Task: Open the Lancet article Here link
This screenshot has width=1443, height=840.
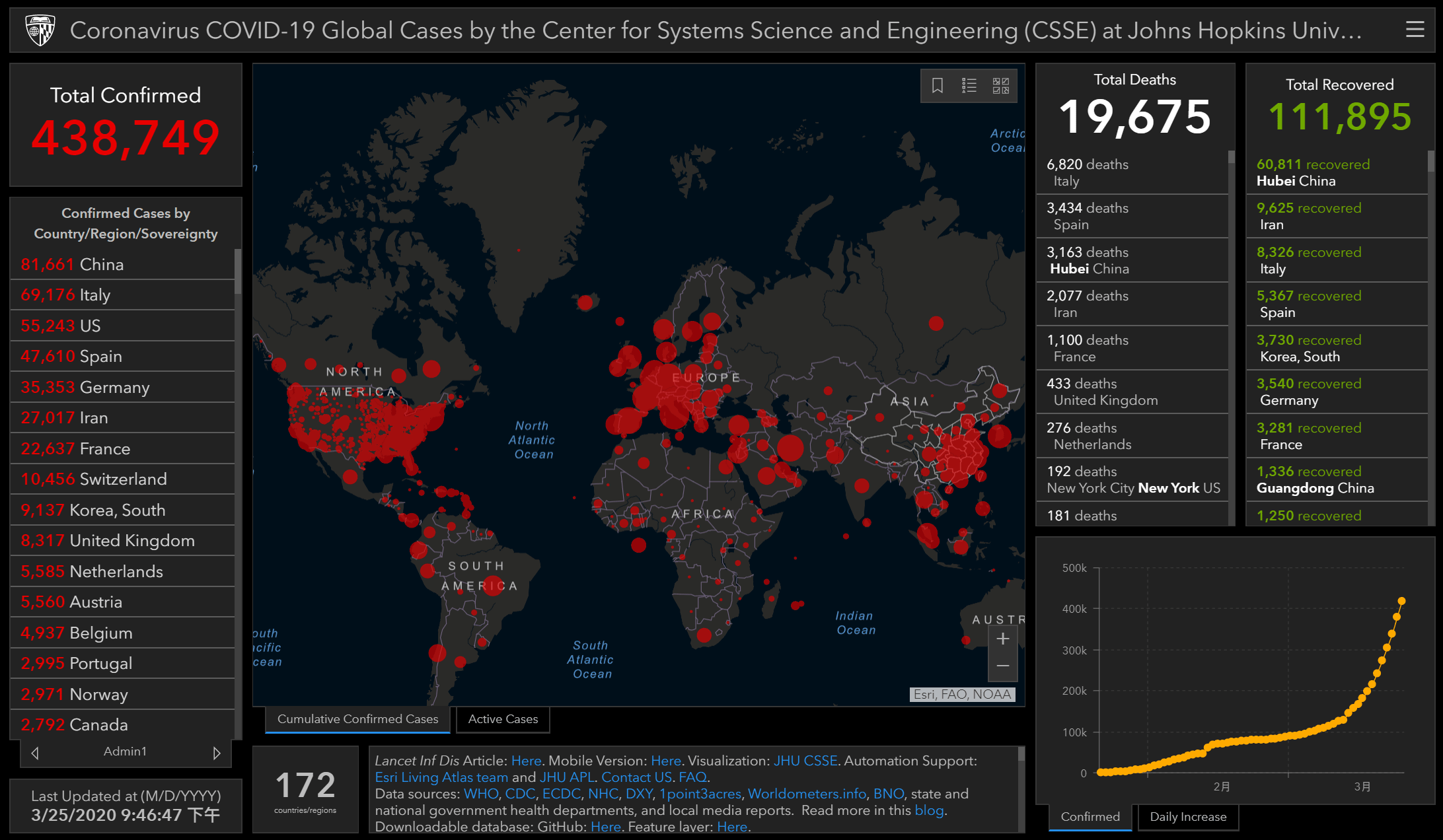Action: click(526, 761)
